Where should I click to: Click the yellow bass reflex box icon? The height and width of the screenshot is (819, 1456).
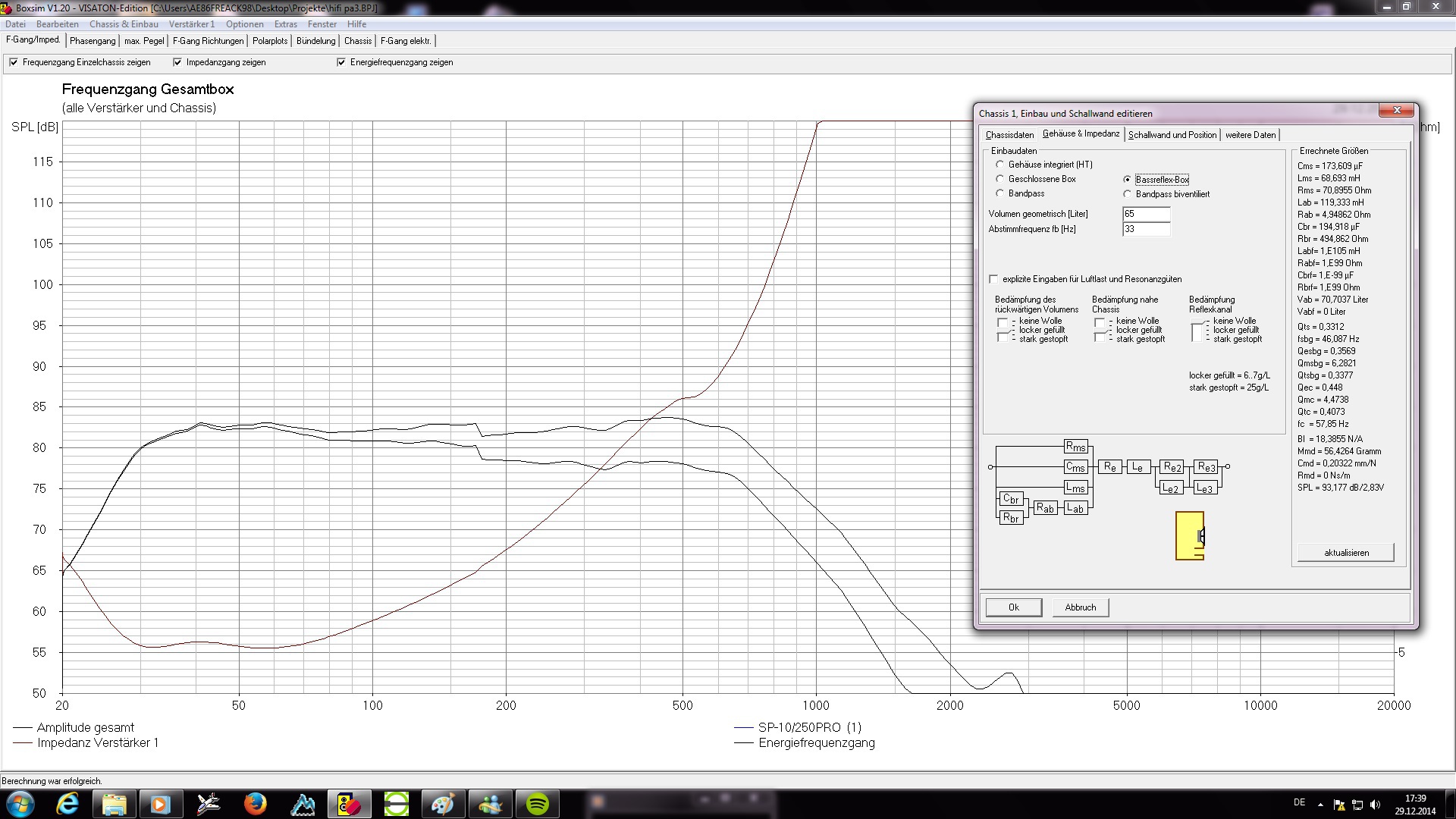1189,536
